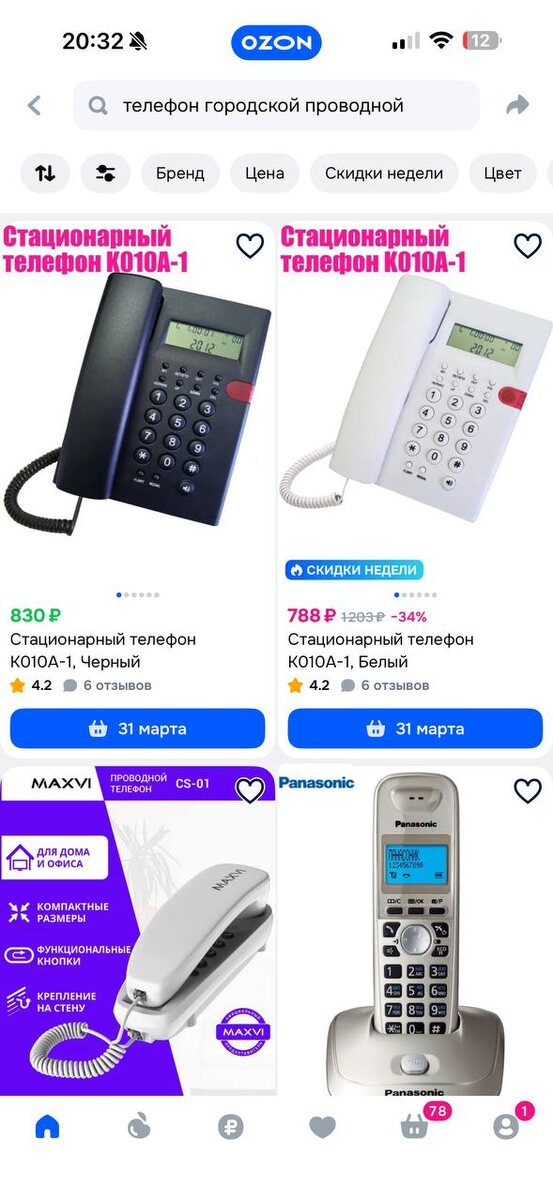Open the favorites heart in bottom bar
Image resolution: width=553 pixels, height=1200 pixels.
(x=322, y=1128)
